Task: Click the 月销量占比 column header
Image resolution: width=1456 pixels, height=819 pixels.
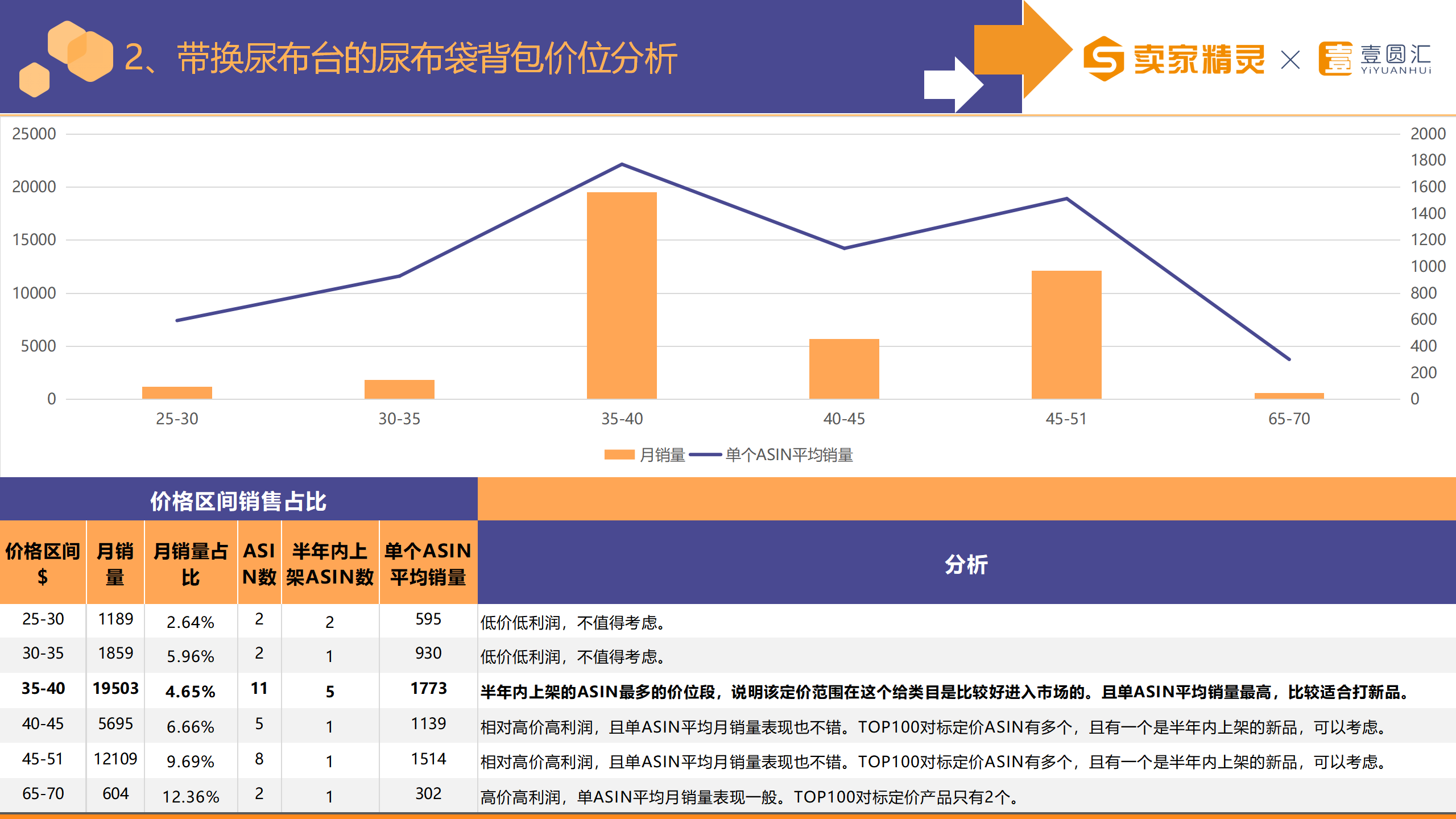Action: click(x=191, y=563)
